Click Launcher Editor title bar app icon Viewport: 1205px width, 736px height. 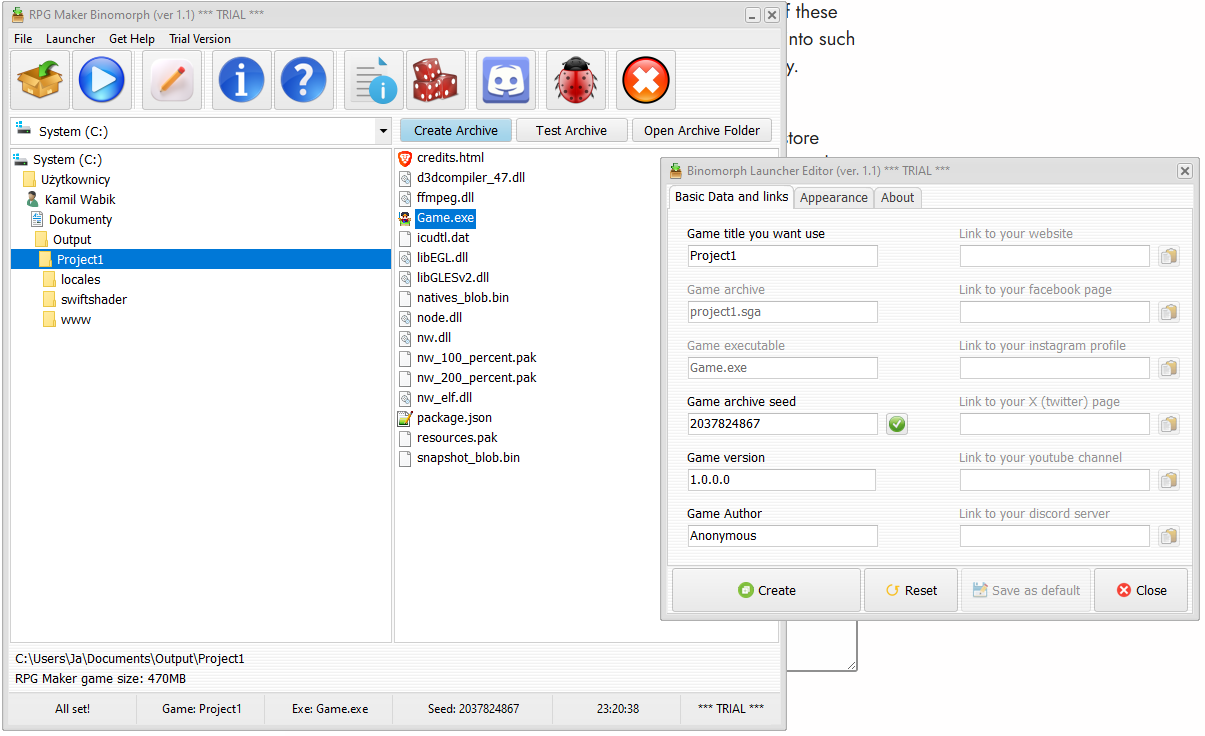(x=676, y=170)
